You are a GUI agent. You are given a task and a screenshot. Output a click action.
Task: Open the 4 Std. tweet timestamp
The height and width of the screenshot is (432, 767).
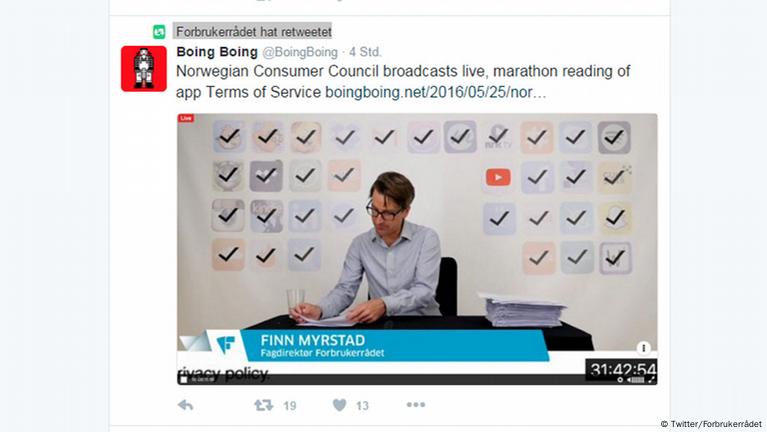tap(365, 52)
